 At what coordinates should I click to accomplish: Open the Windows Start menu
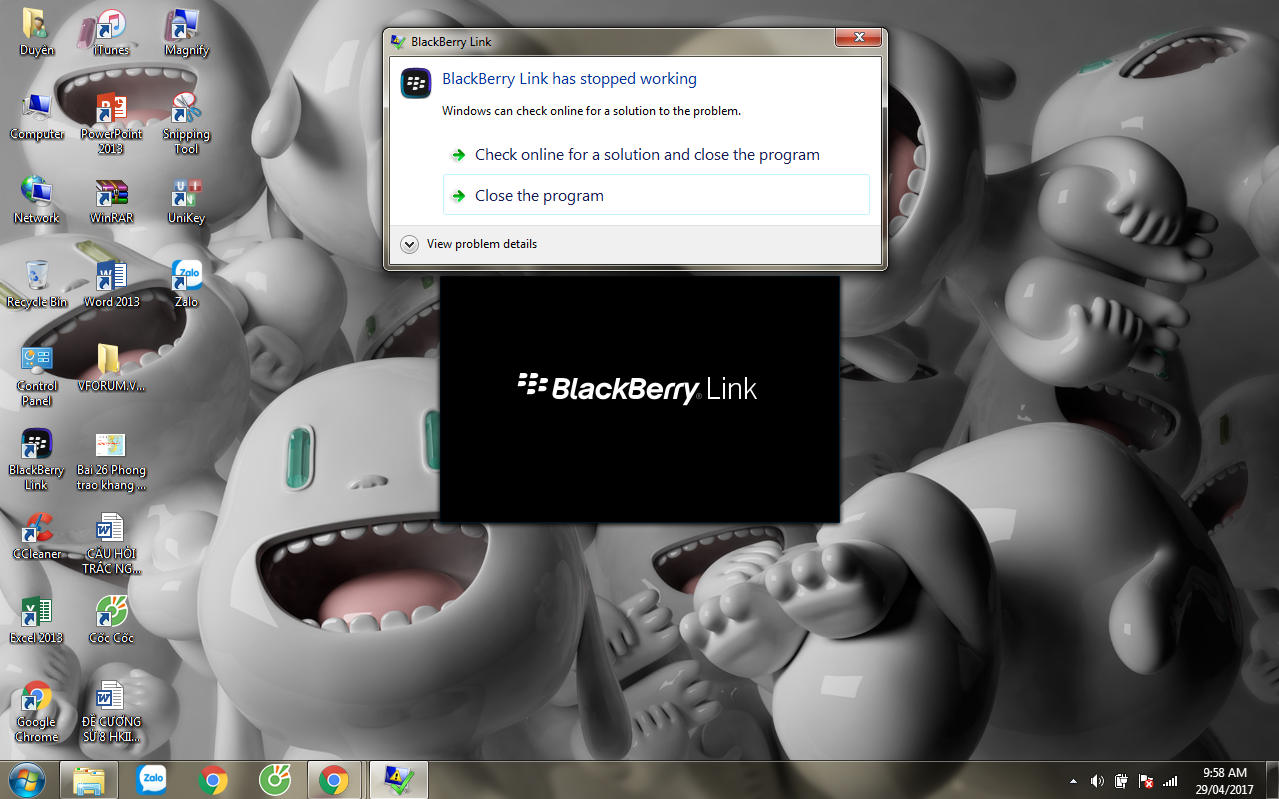27,779
